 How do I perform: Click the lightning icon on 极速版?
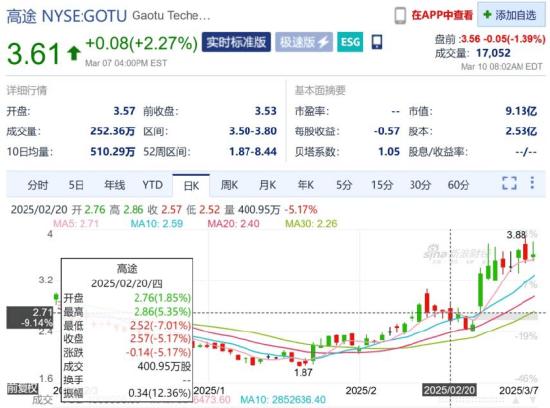click(x=323, y=42)
